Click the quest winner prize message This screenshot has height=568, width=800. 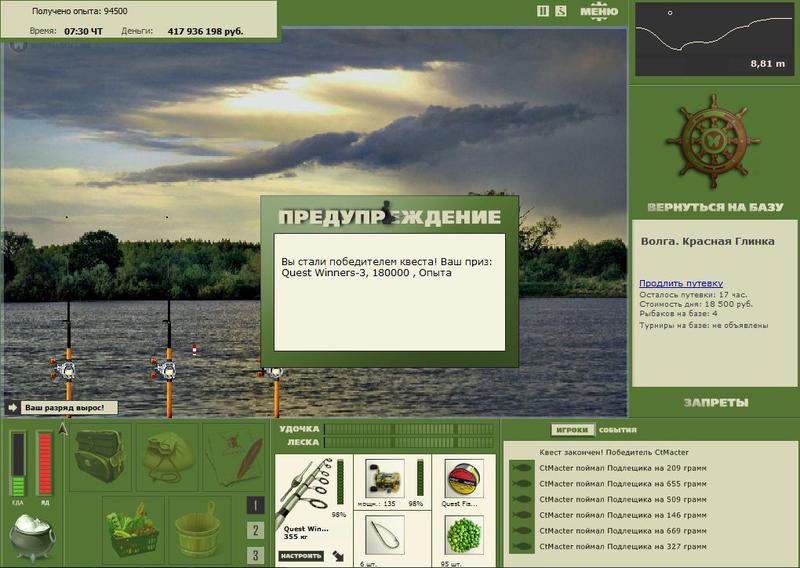(387, 267)
